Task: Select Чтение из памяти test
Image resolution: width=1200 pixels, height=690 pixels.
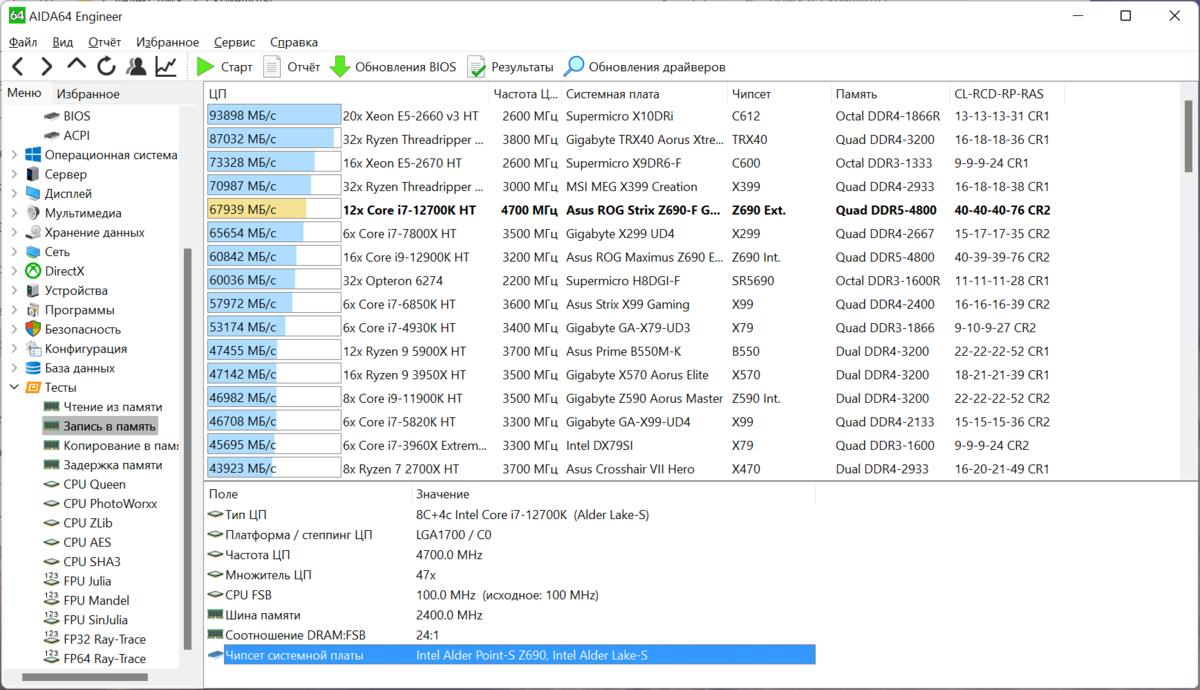Action: click(103, 407)
